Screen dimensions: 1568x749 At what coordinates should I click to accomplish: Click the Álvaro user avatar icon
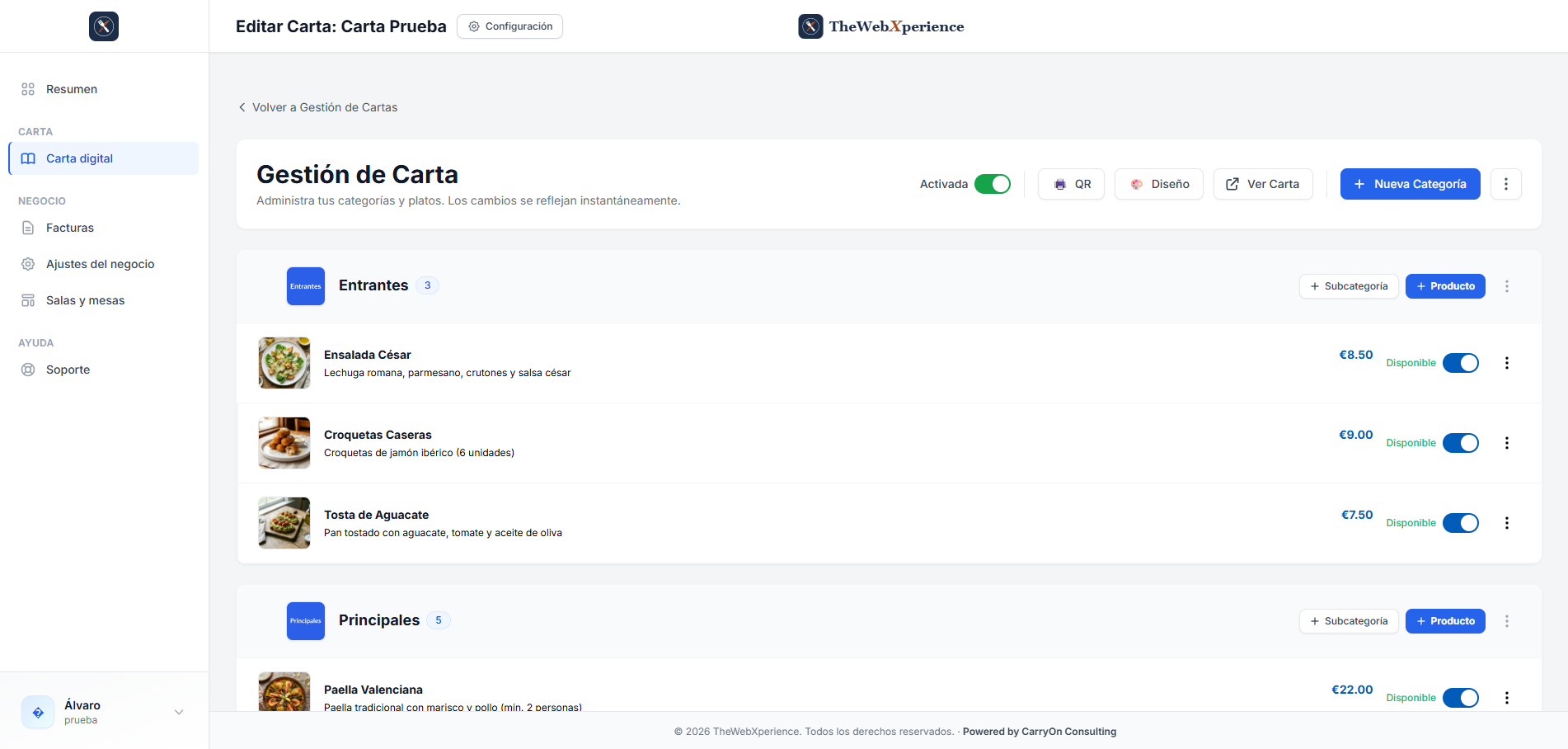(38, 712)
